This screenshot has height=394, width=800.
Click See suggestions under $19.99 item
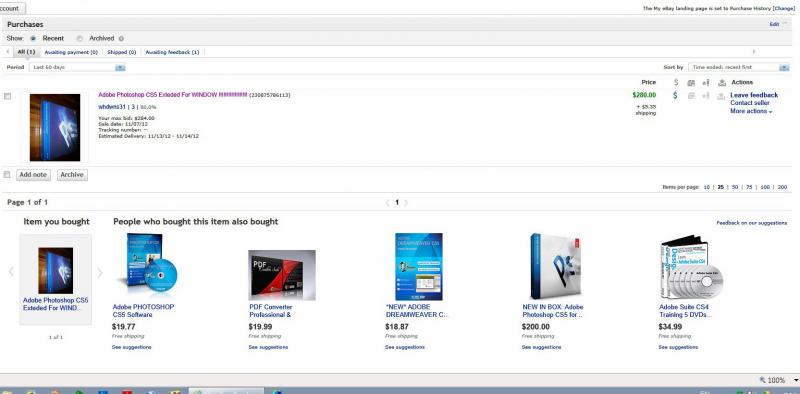click(x=268, y=347)
